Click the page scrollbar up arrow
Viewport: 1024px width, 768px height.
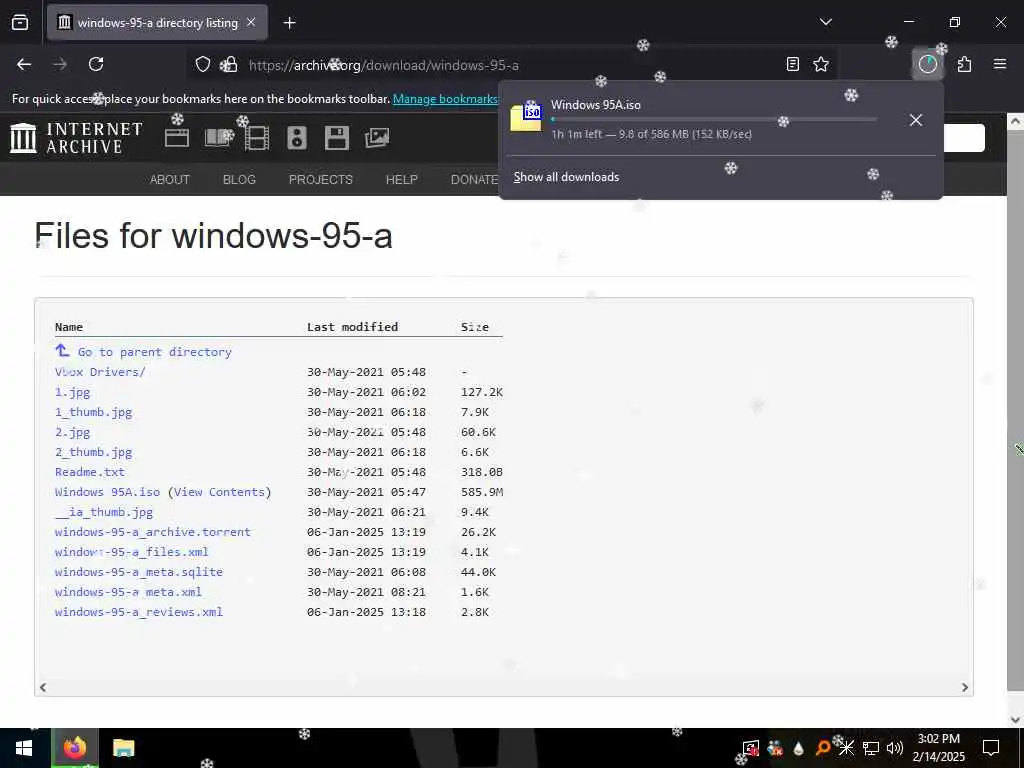click(1015, 121)
